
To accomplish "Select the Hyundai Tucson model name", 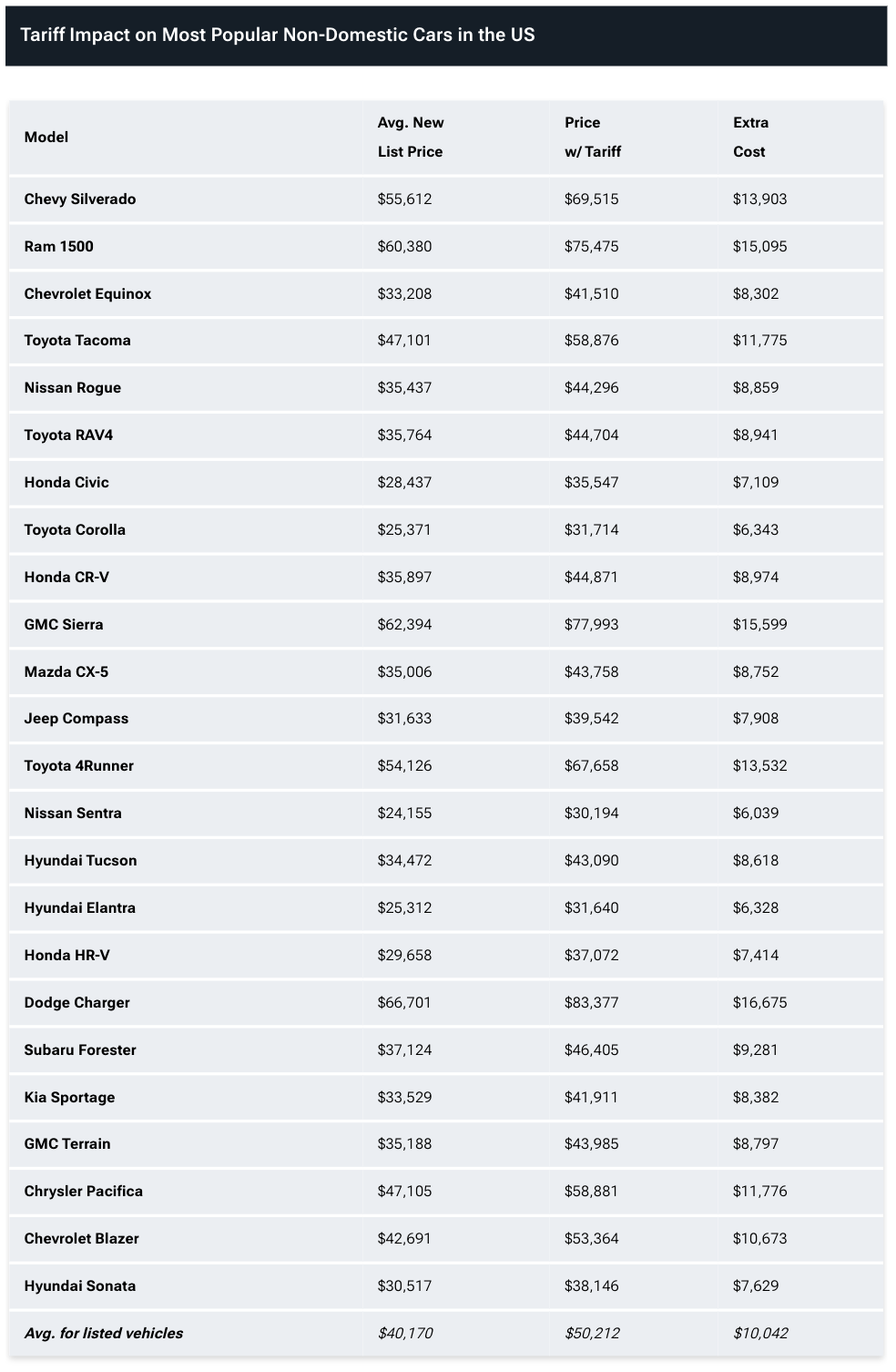I will point(80,860).
